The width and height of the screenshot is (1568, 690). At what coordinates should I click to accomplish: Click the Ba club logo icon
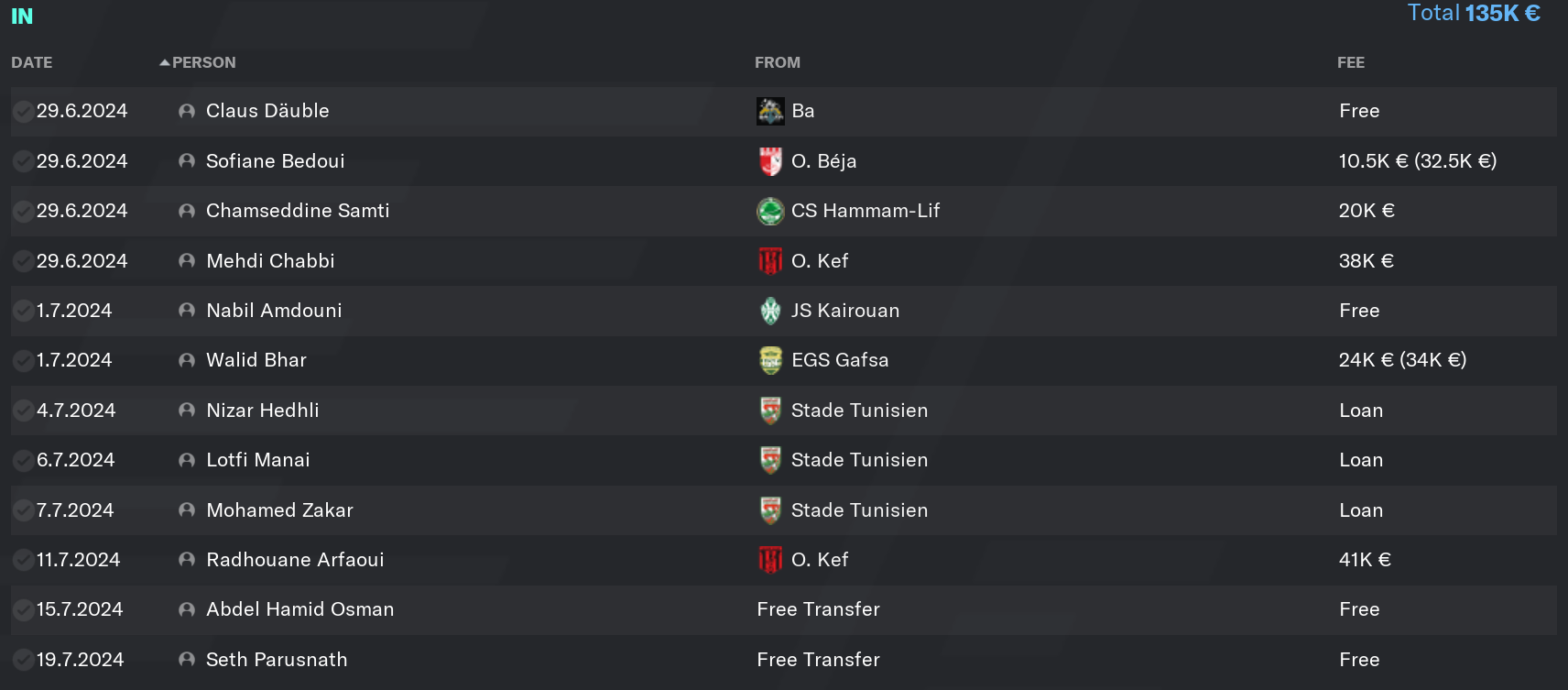coord(770,111)
